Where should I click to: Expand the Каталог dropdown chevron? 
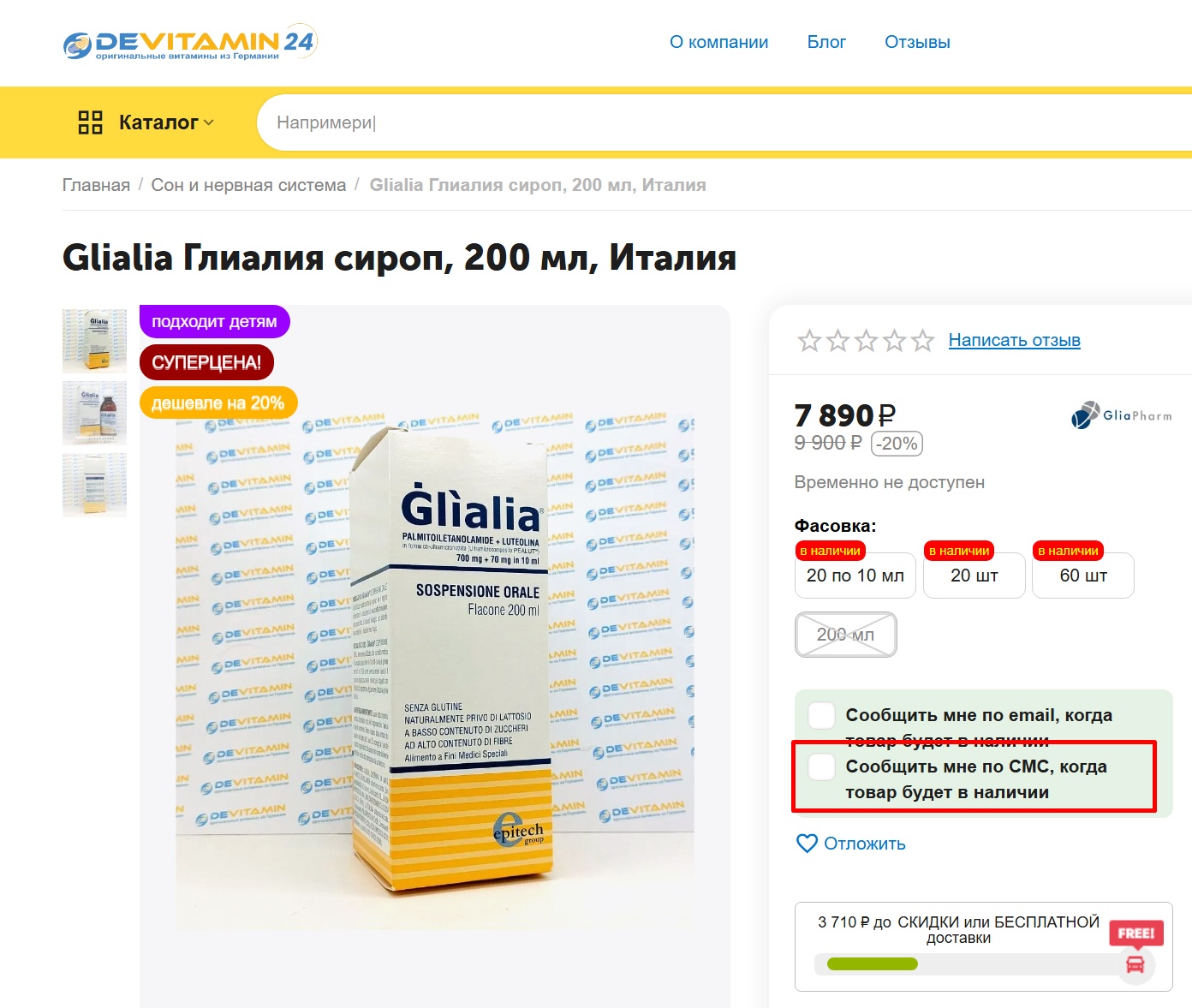tap(209, 122)
